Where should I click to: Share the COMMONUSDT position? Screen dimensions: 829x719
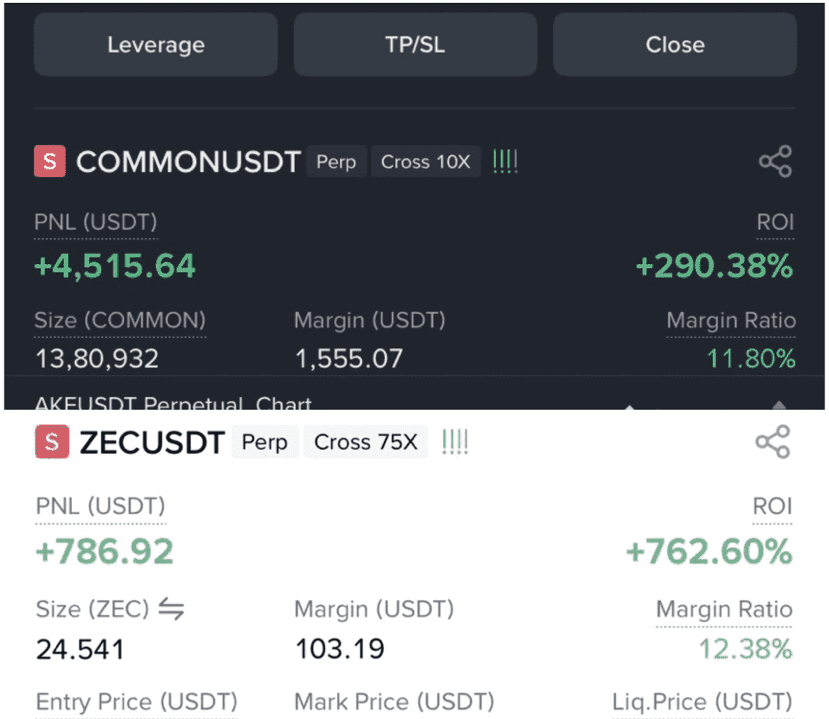[775, 161]
